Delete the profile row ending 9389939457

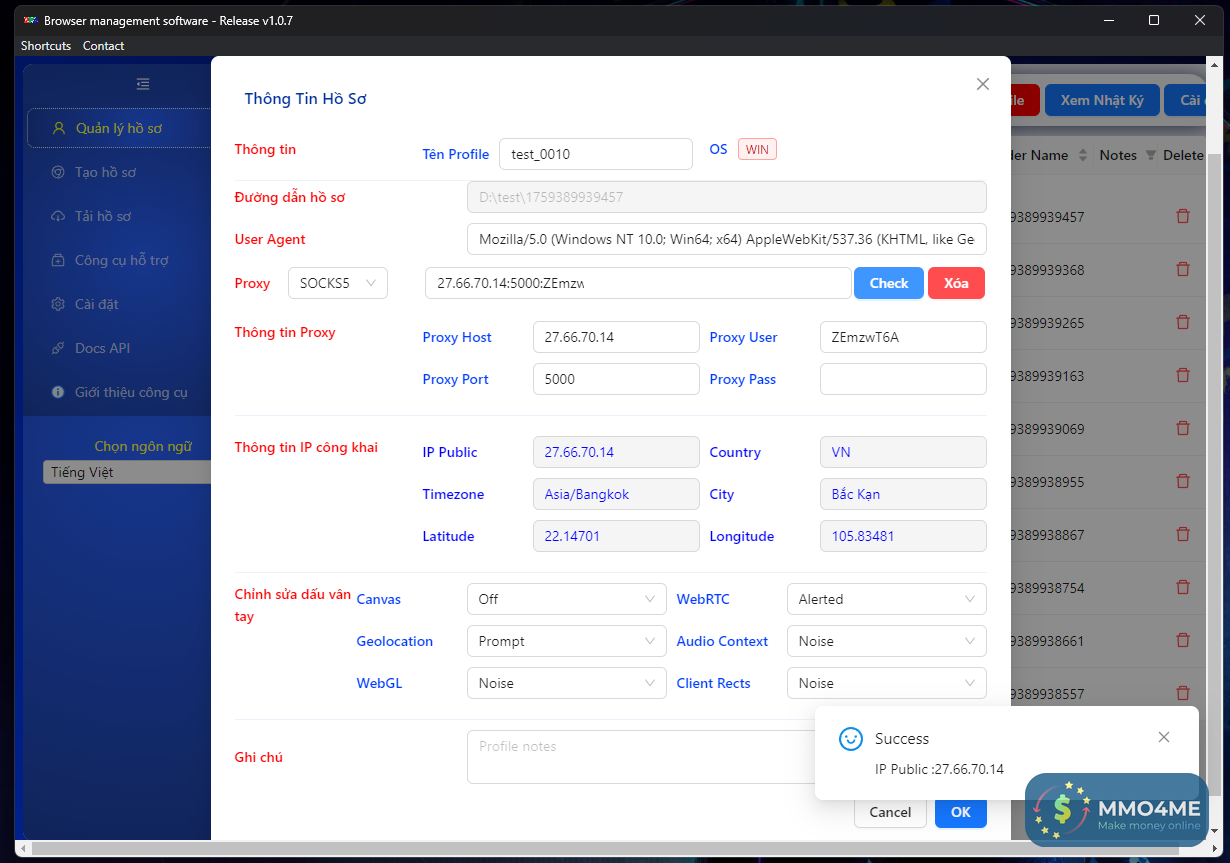(x=1183, y=216)
